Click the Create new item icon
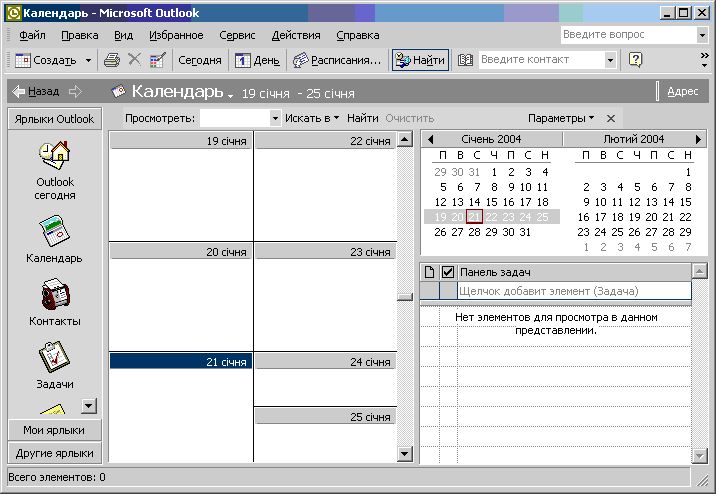The height and width of the screenshot is (494, 716). coord(22,60)
